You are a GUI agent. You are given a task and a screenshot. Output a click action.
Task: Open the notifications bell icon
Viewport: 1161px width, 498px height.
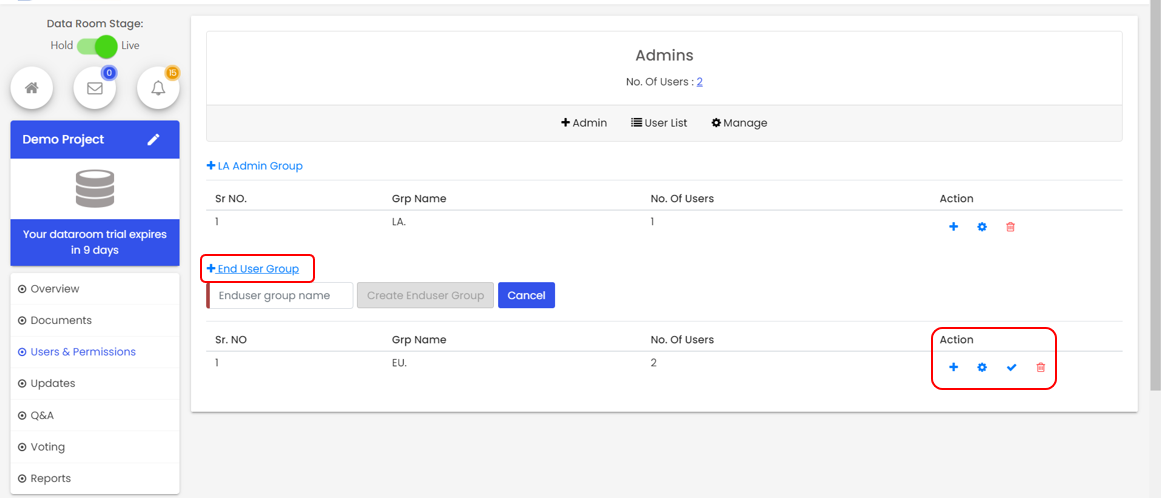[x=158, y=88]
